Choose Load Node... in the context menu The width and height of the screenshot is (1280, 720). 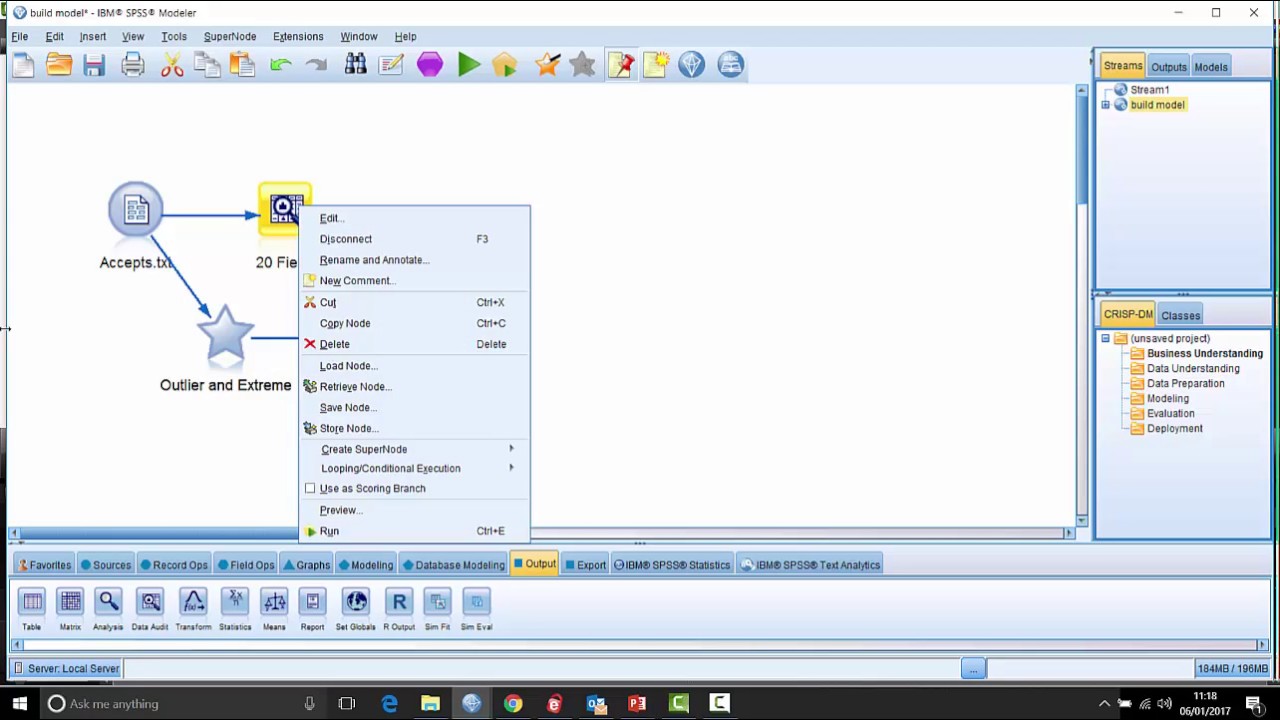click(415, 366)
